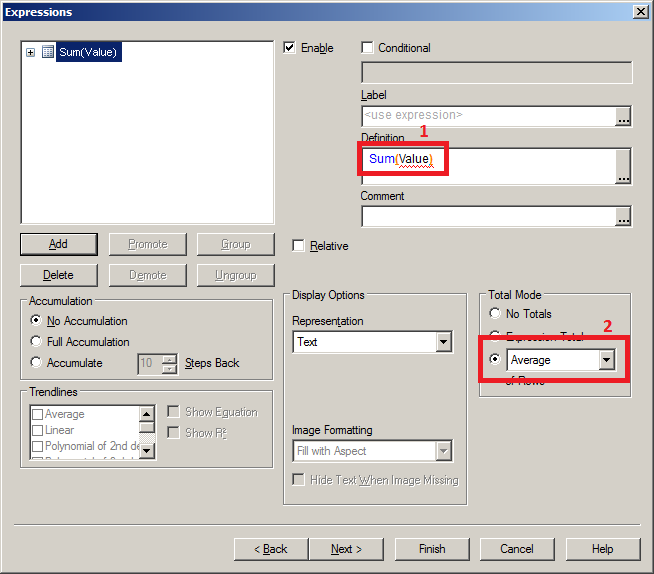Click the table icon beside Sum(Value)
This screenshot has height=574, width=654.
pos(48,52)
